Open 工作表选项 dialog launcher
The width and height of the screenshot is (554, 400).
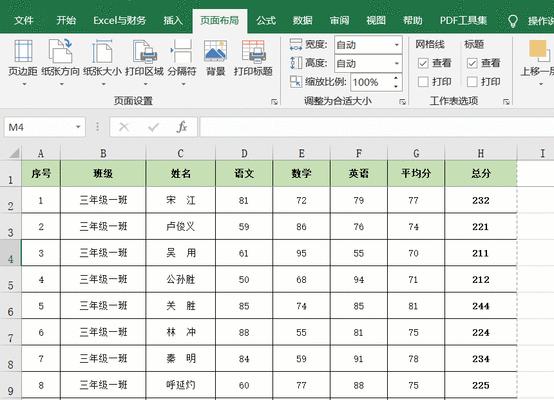506,102
